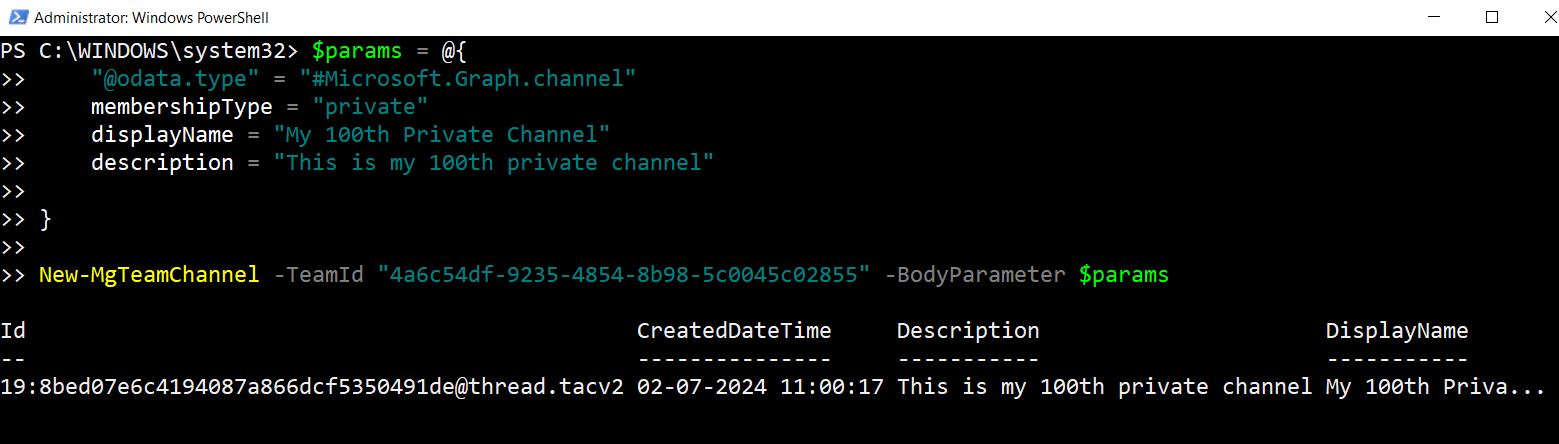Click the "private" string value

coord(370,106)
